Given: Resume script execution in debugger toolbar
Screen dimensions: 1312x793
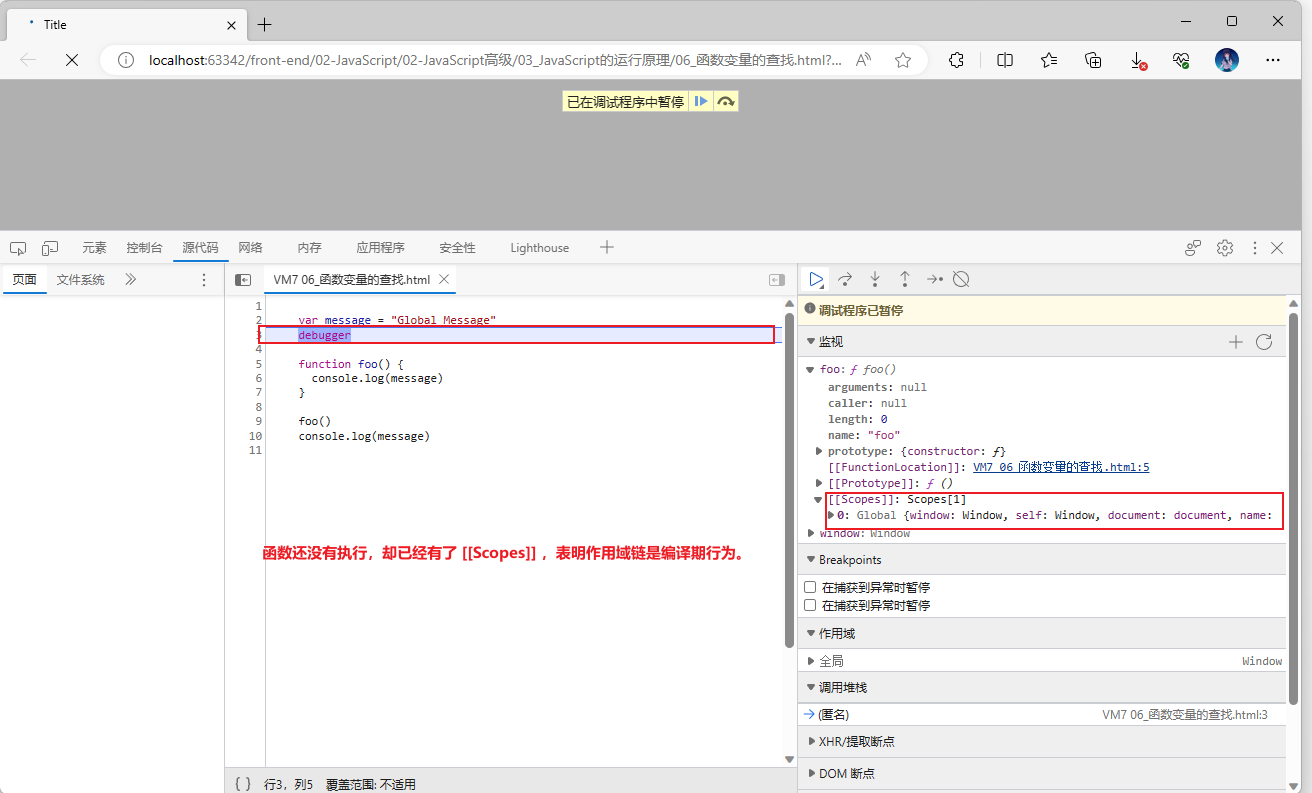Looking at the screenshot, I should tap(816, 280).
